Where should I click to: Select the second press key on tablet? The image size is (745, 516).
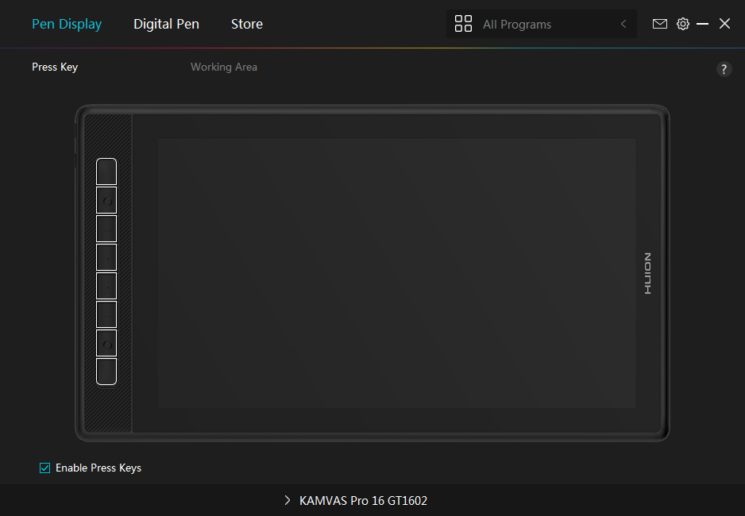pyautogui.click(x=106, y=201)
